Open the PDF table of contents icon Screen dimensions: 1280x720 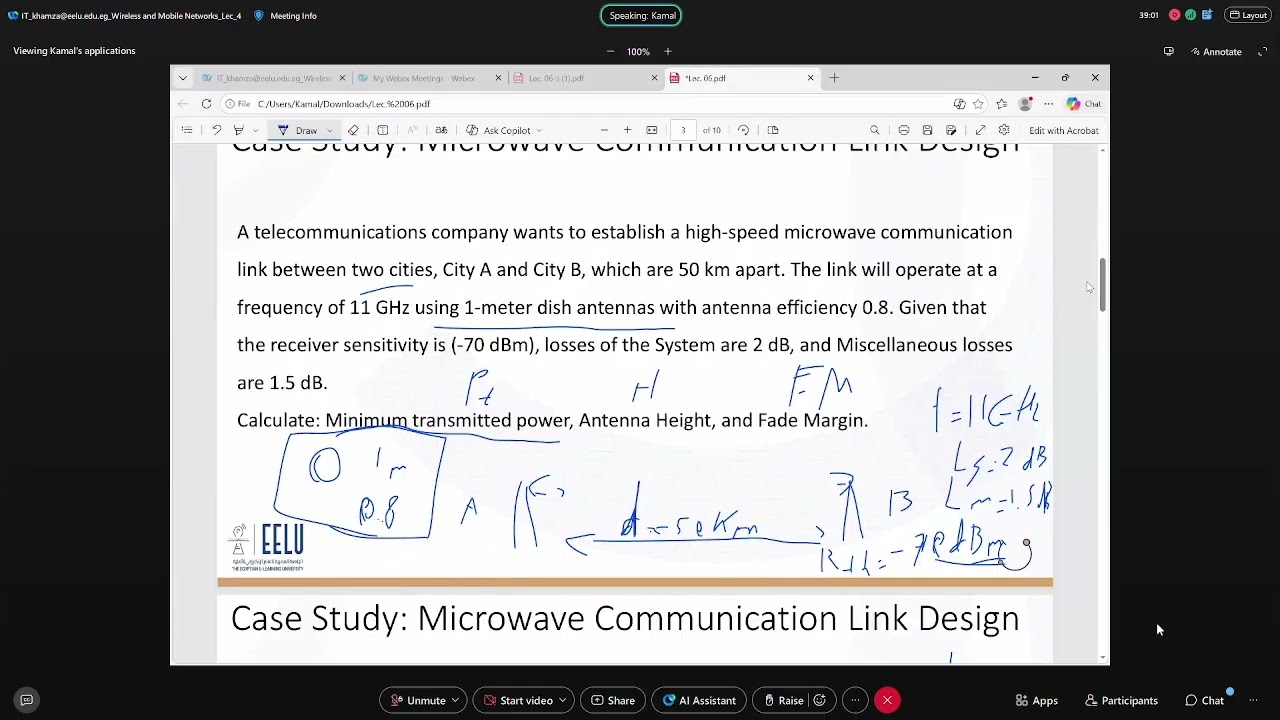(187, 130)
